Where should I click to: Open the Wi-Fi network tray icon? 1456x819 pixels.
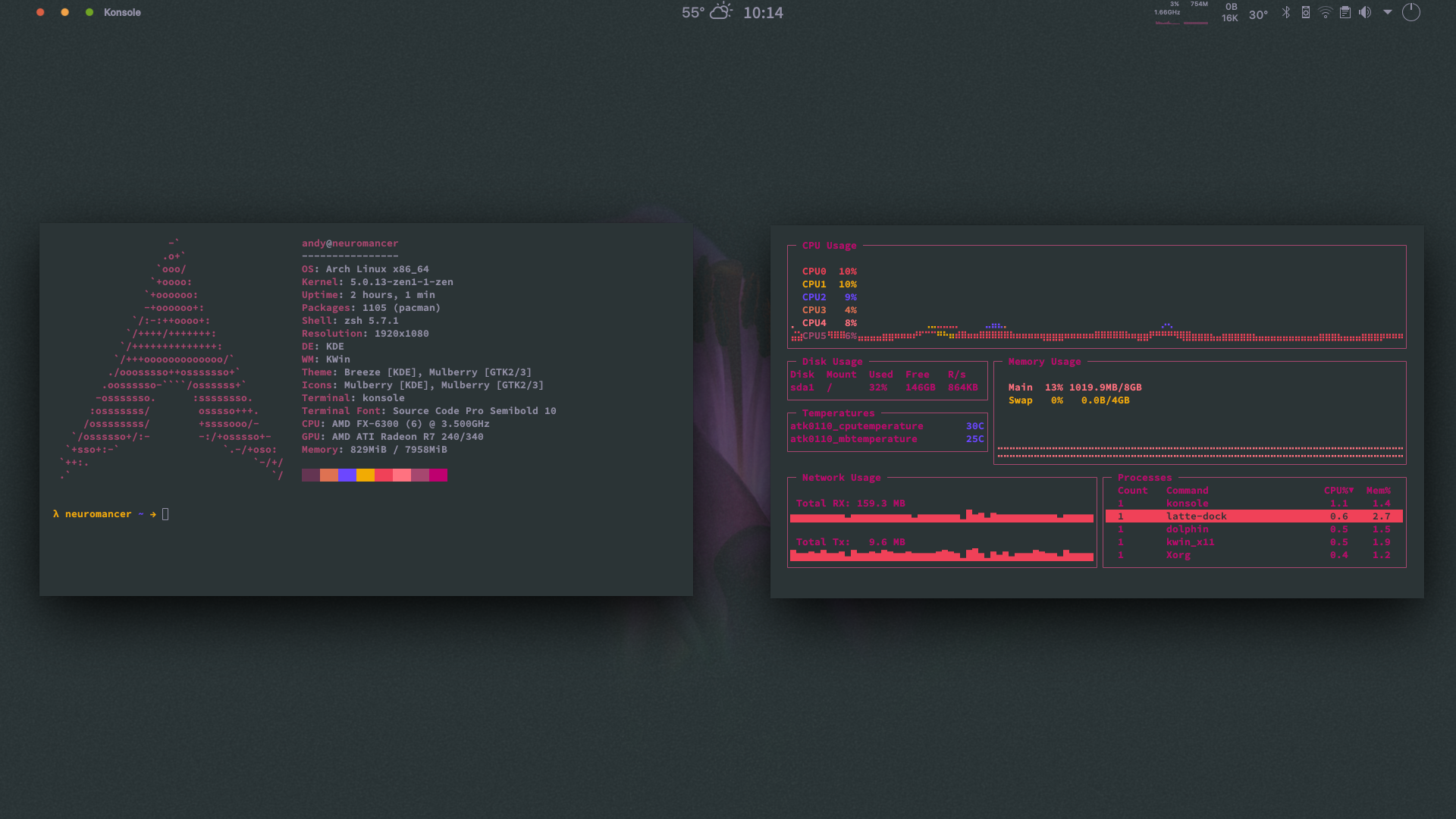tap(1326, 12)
